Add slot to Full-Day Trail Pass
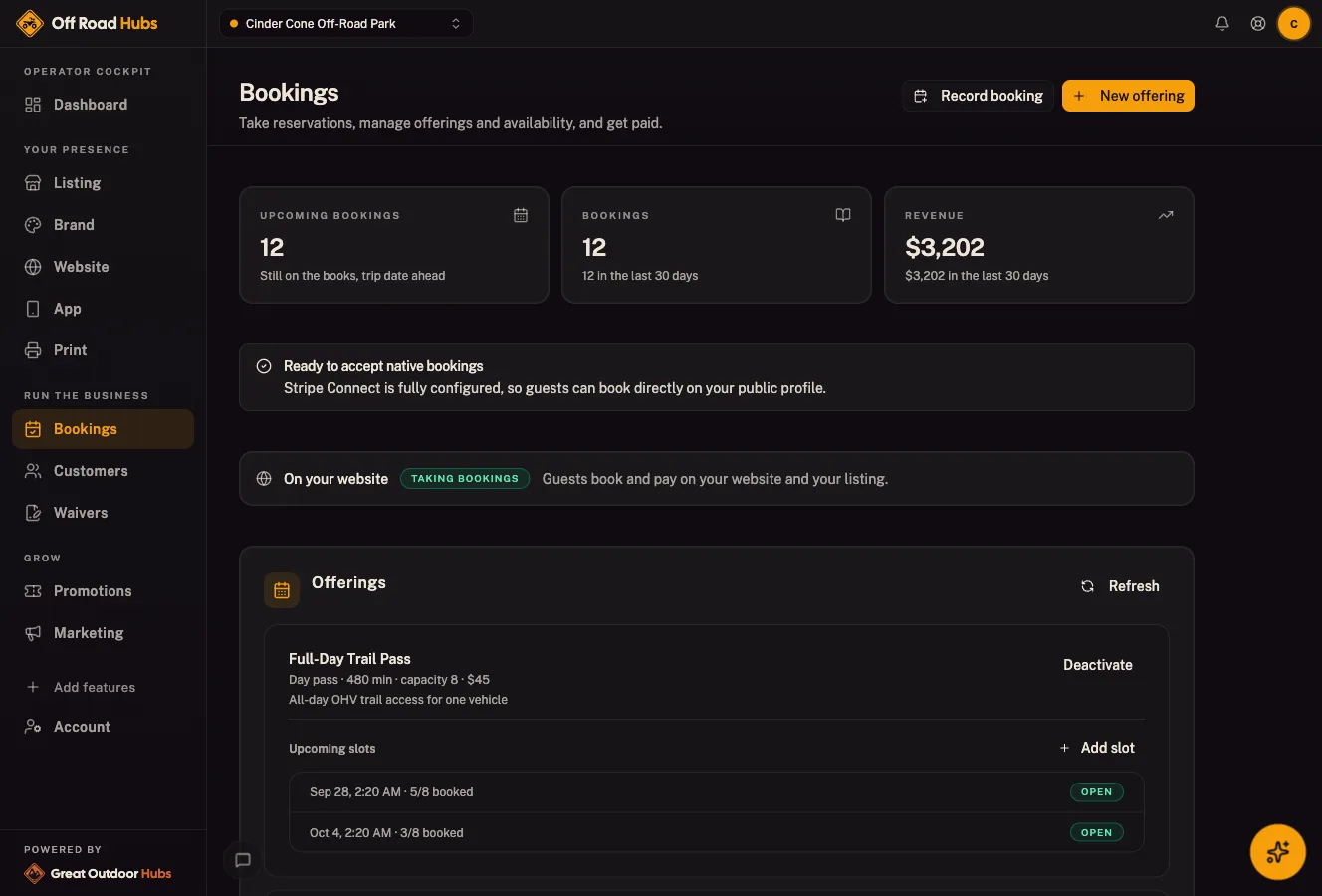The width and height of the screenshot is (1322, 896). click(x=1097, y=748)
